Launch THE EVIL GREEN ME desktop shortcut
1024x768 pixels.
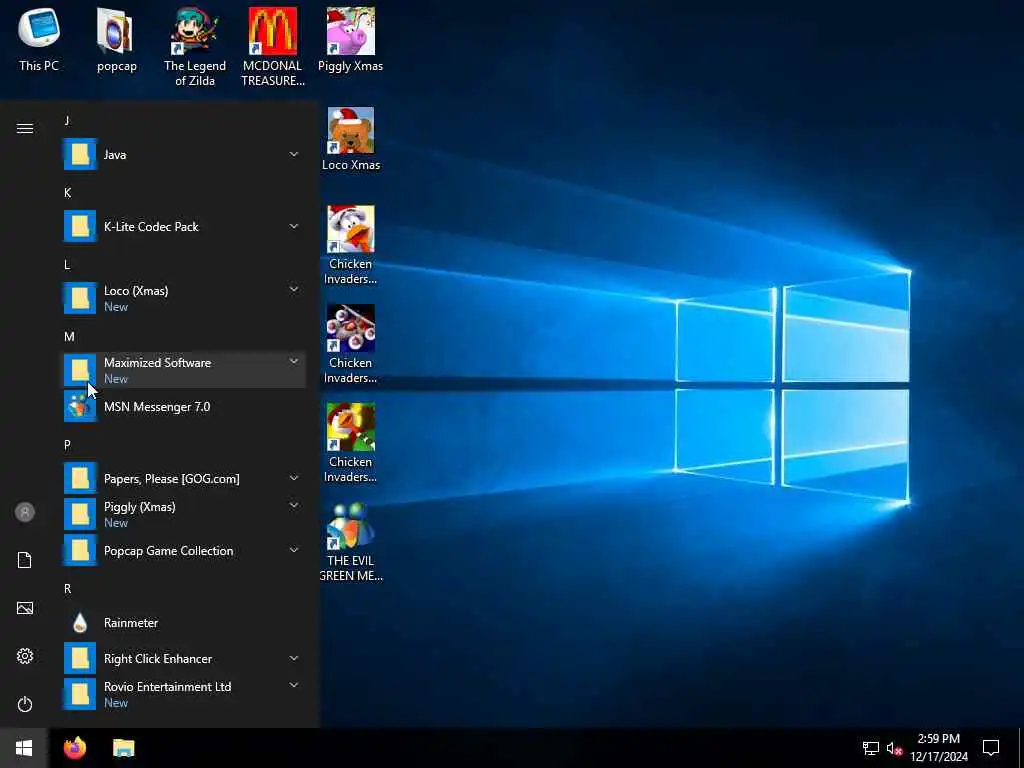[x=351, y=542]
